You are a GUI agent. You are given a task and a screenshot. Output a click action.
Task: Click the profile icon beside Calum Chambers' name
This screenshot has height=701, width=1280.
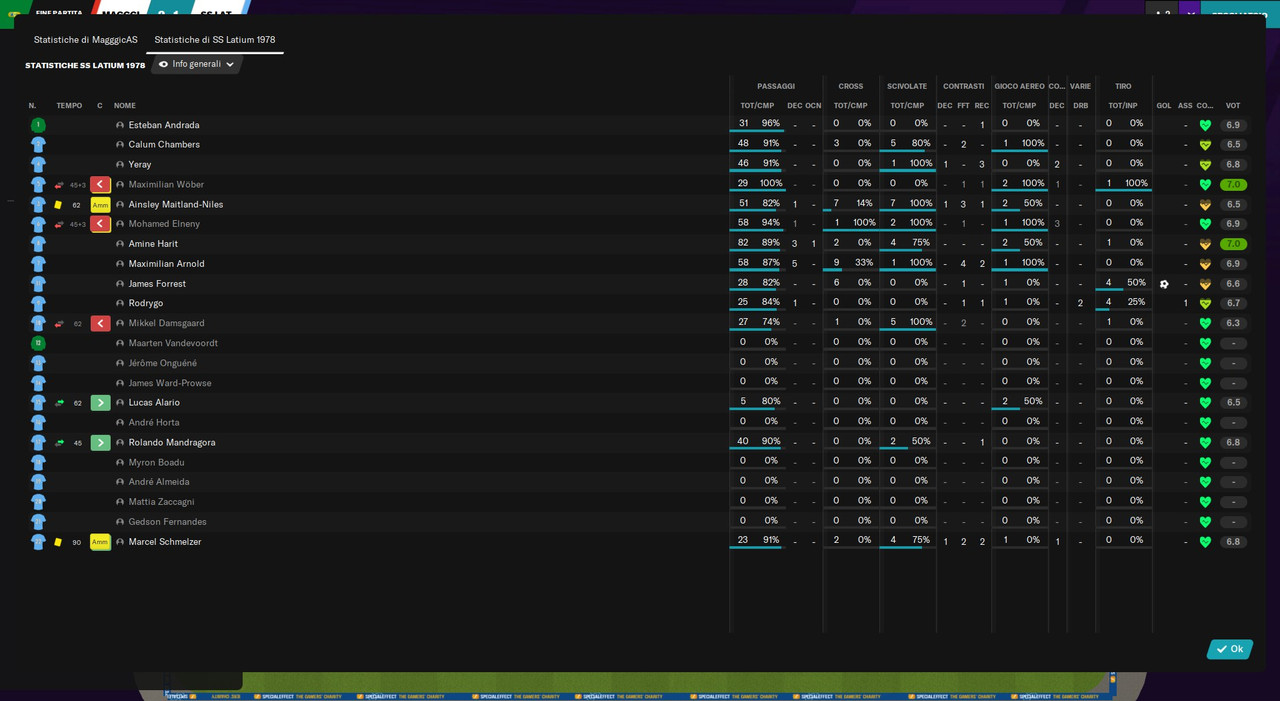[x=120, y=145]
